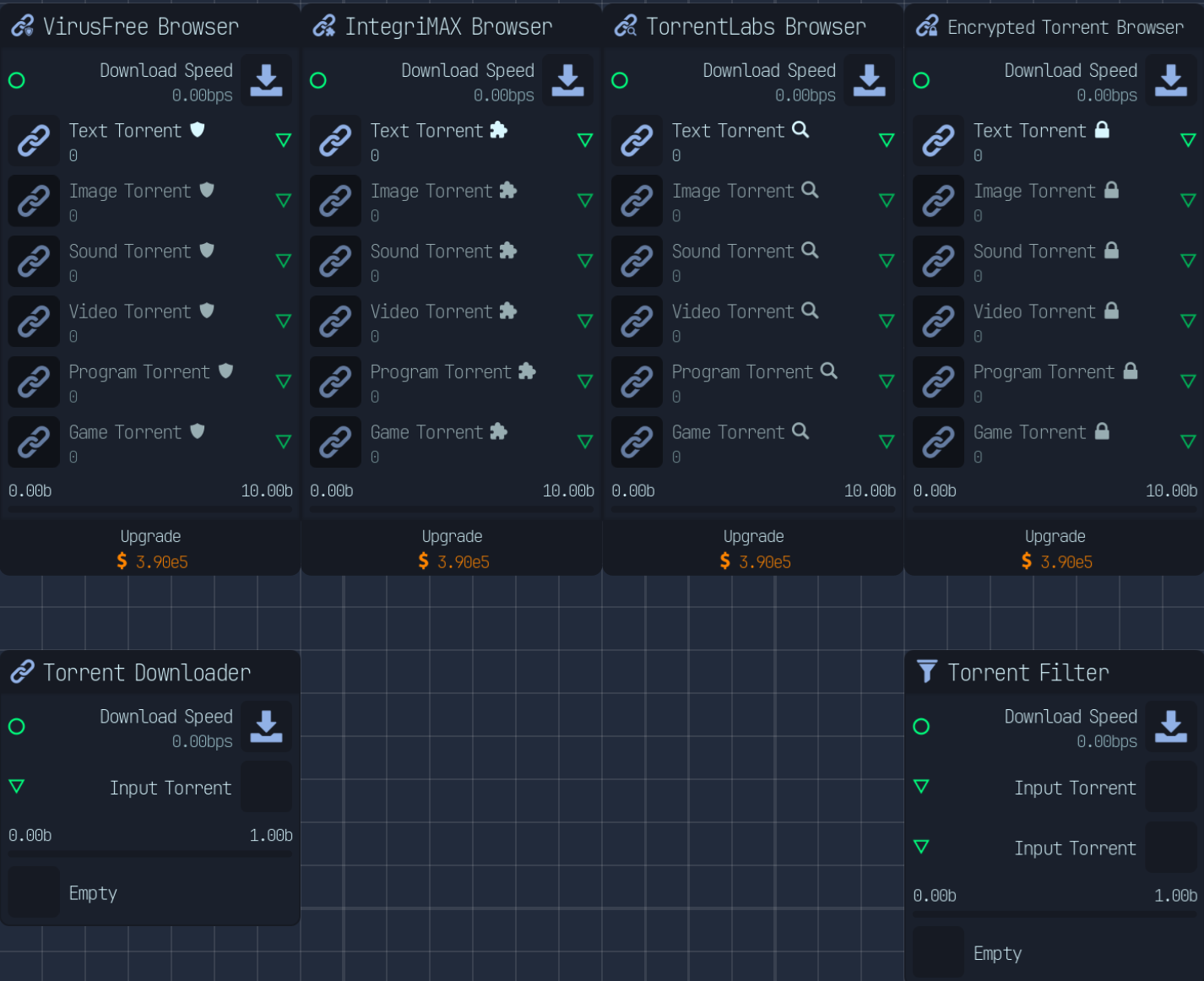Click the first Input Torrent triangle in Torrent Filter
Image resolution: width=1204 pixels, height=981 pixels.
[x=921, y=786]
